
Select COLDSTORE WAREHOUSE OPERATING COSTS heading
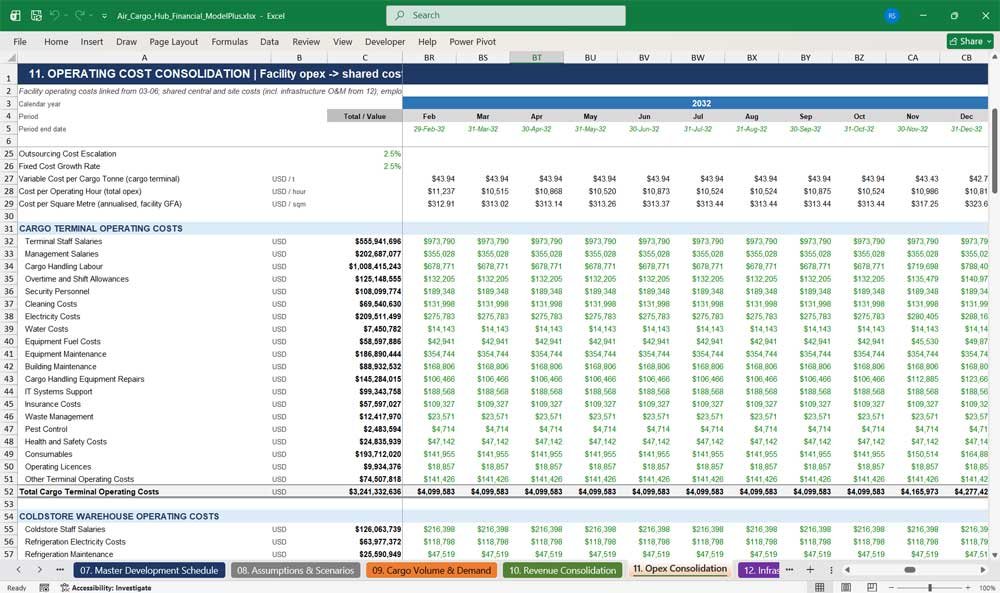pyautogui.click(x=119, y=516)
